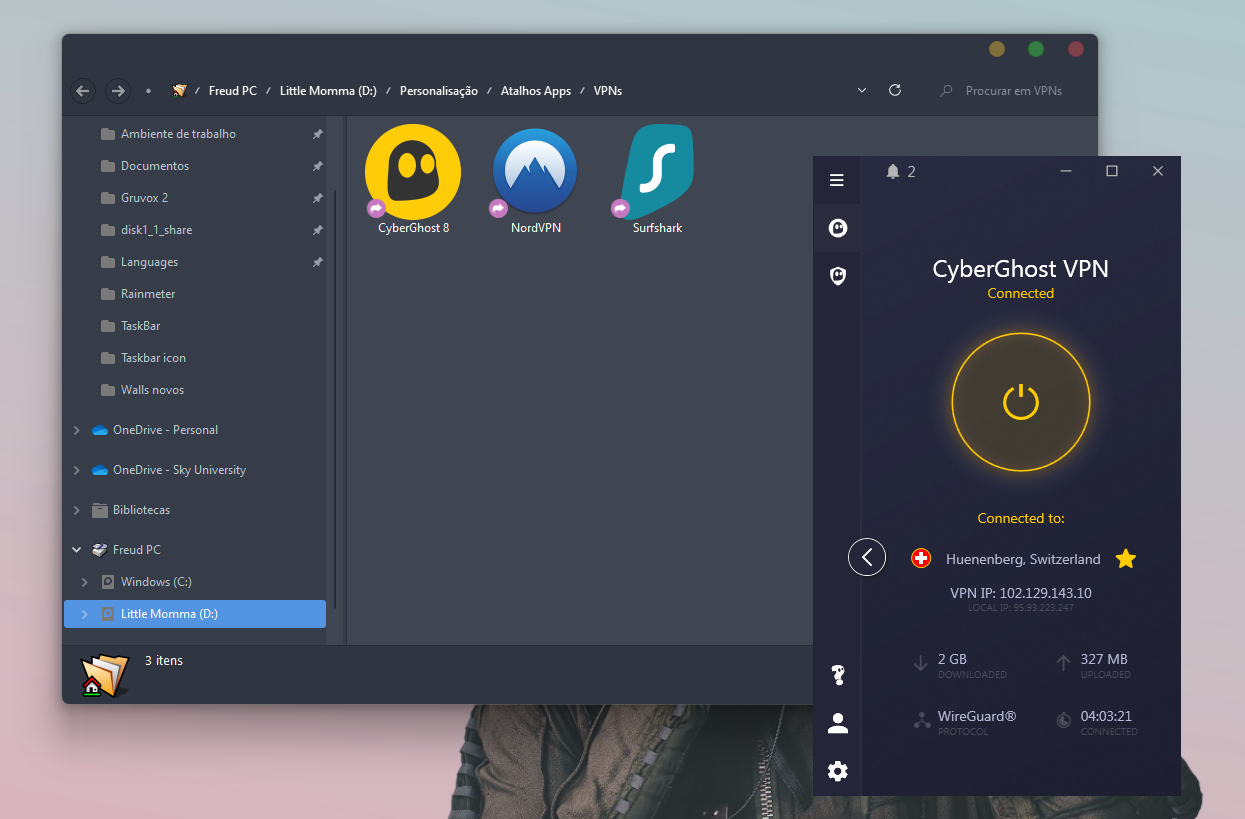This screenshot has height=819, width=1245.
Task: Refresh the VPNs folder view
Action: point(895,90)
